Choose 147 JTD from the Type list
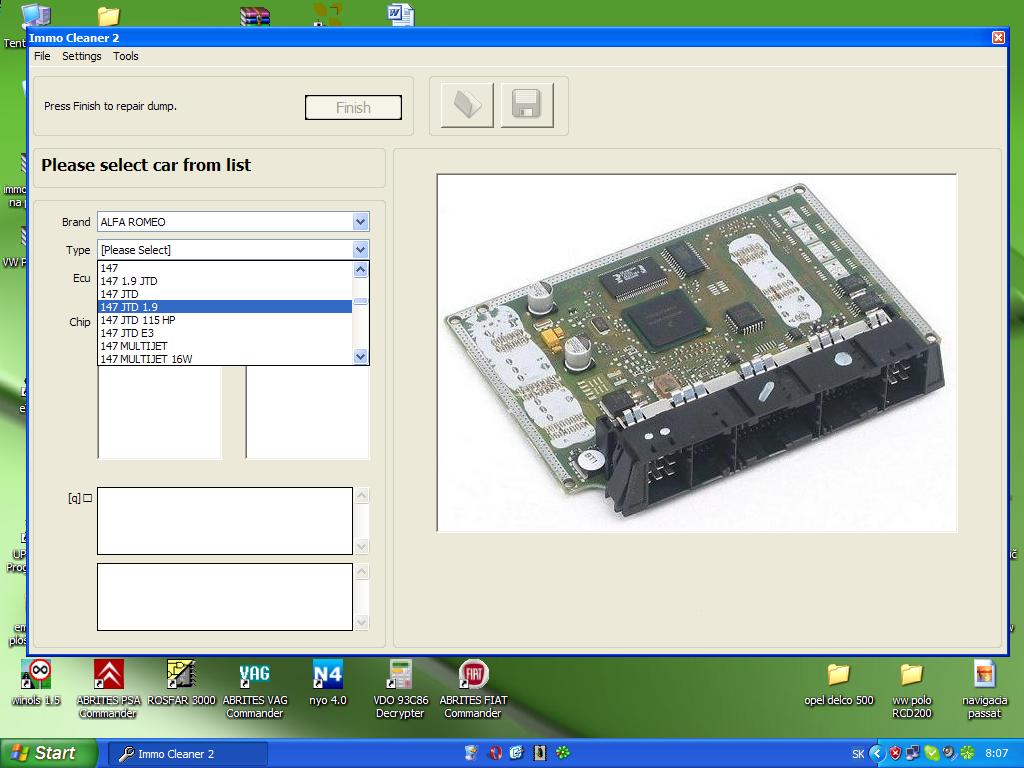Screen dimensions: 1024x768 (x=225, y=294)
